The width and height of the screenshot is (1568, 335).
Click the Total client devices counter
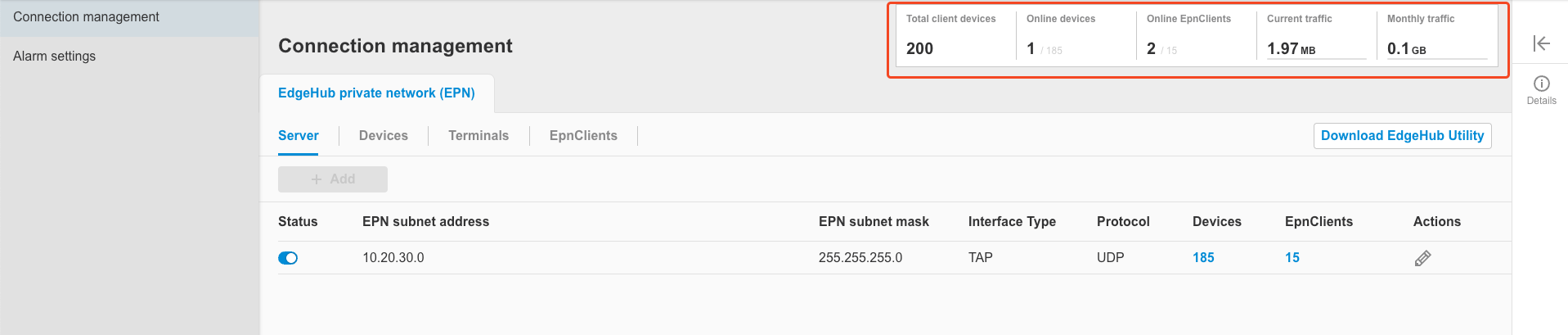tap(919, 49)
